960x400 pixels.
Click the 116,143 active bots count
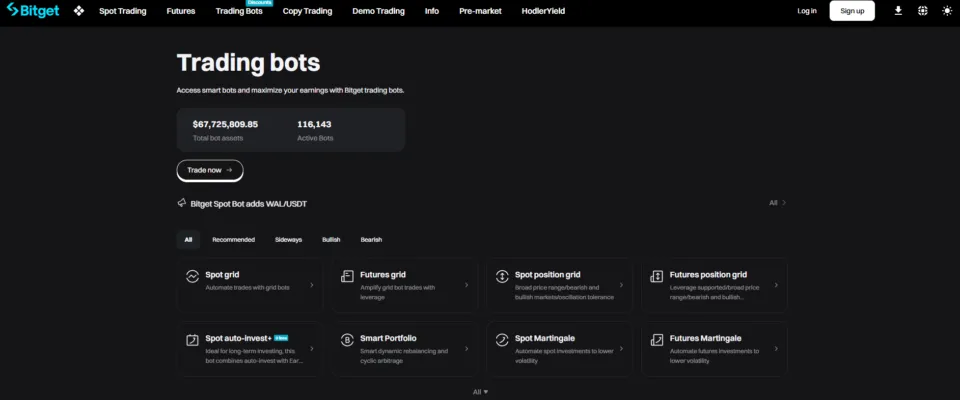pyautogui.click(x=314, y=124)
